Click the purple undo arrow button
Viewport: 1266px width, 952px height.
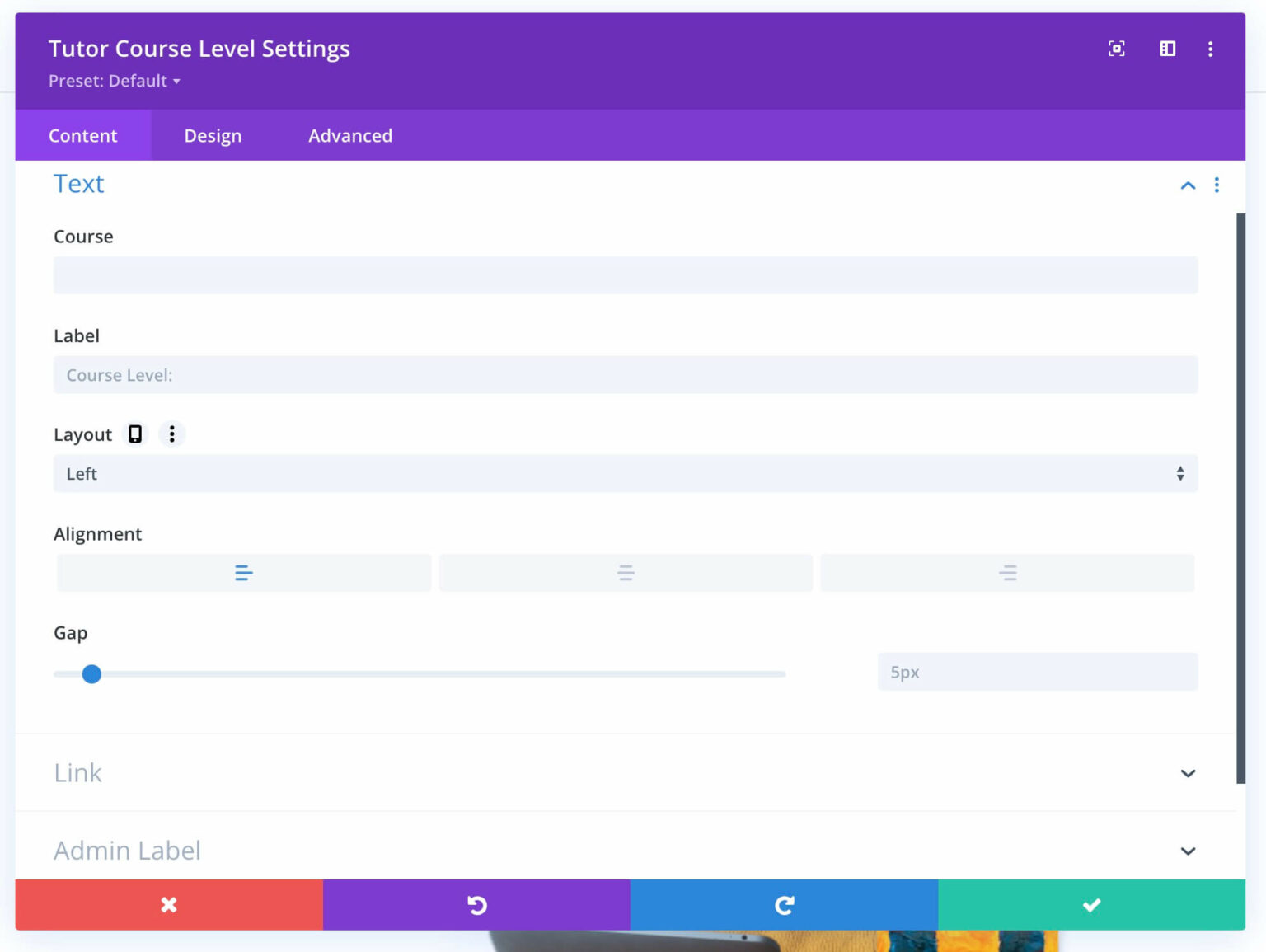[476, 904]
